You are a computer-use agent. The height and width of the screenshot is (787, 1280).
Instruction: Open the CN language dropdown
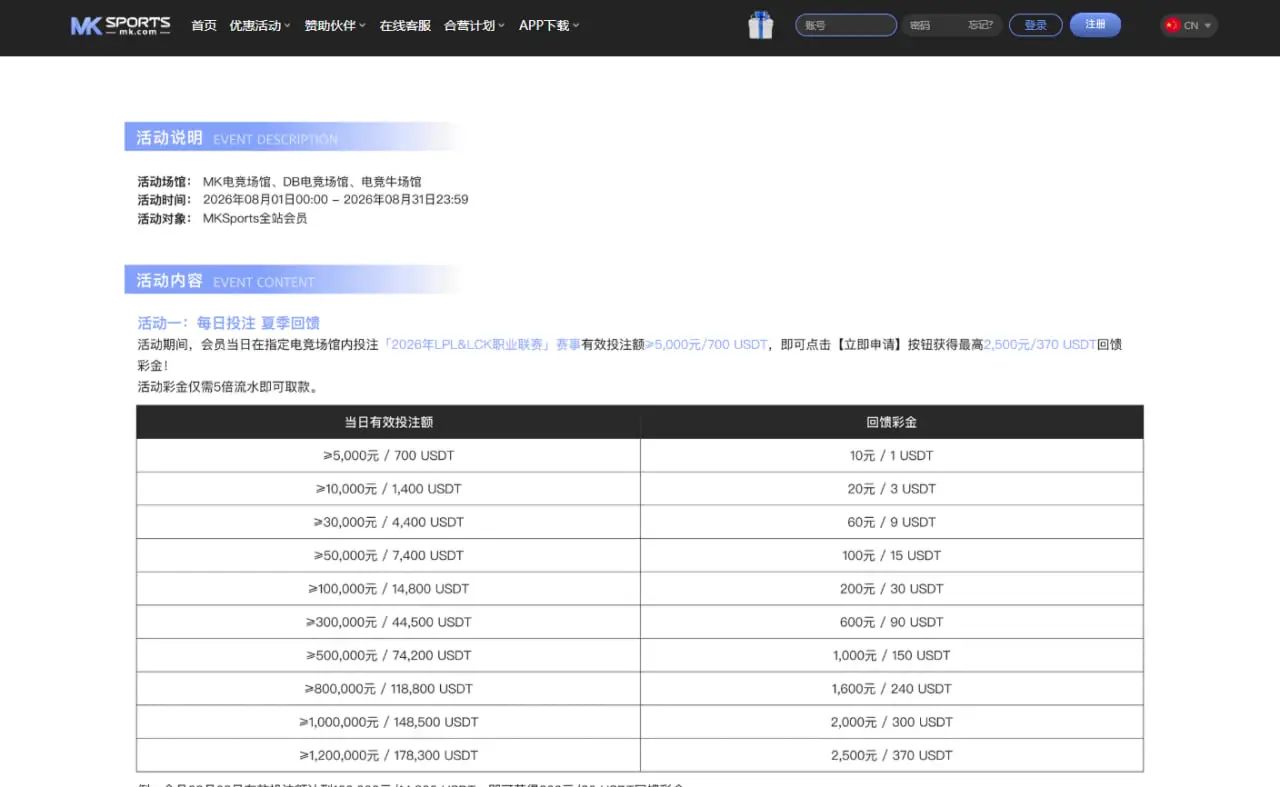click(x=1189, y=25)
